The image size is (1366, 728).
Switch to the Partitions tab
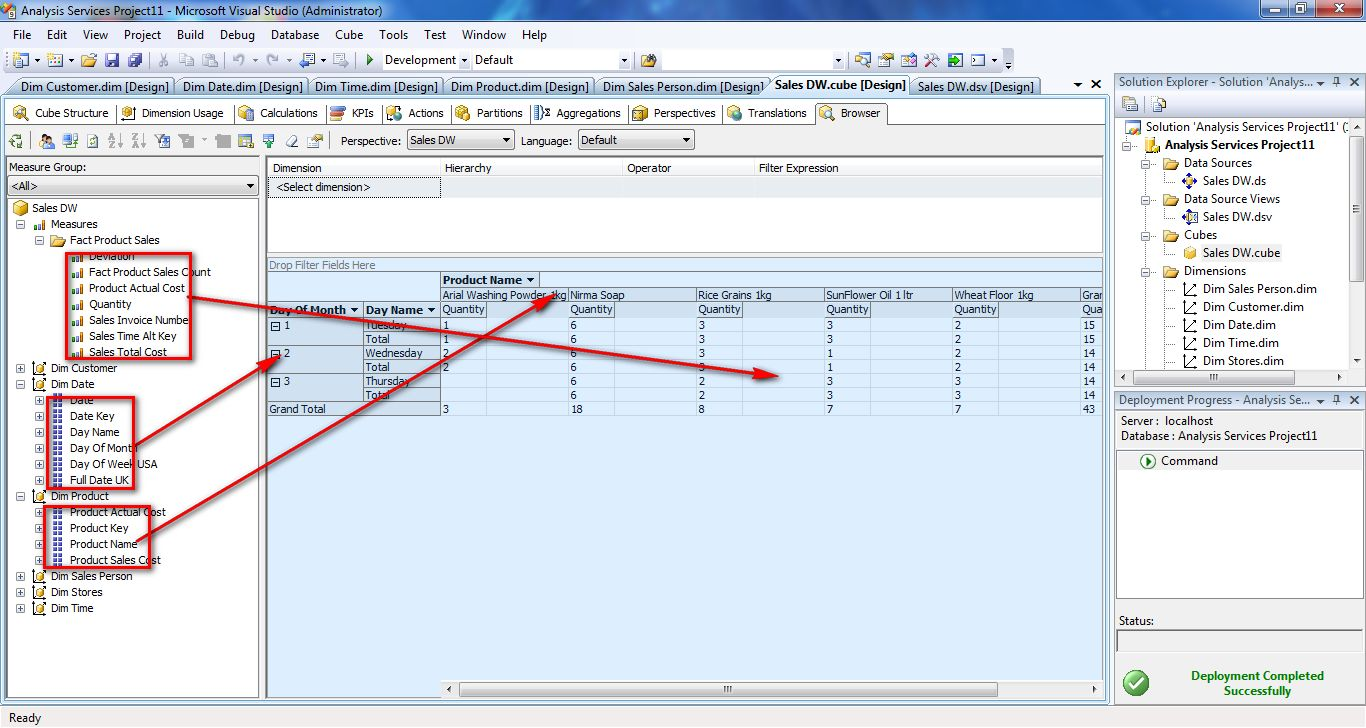(x=489, y=113)
